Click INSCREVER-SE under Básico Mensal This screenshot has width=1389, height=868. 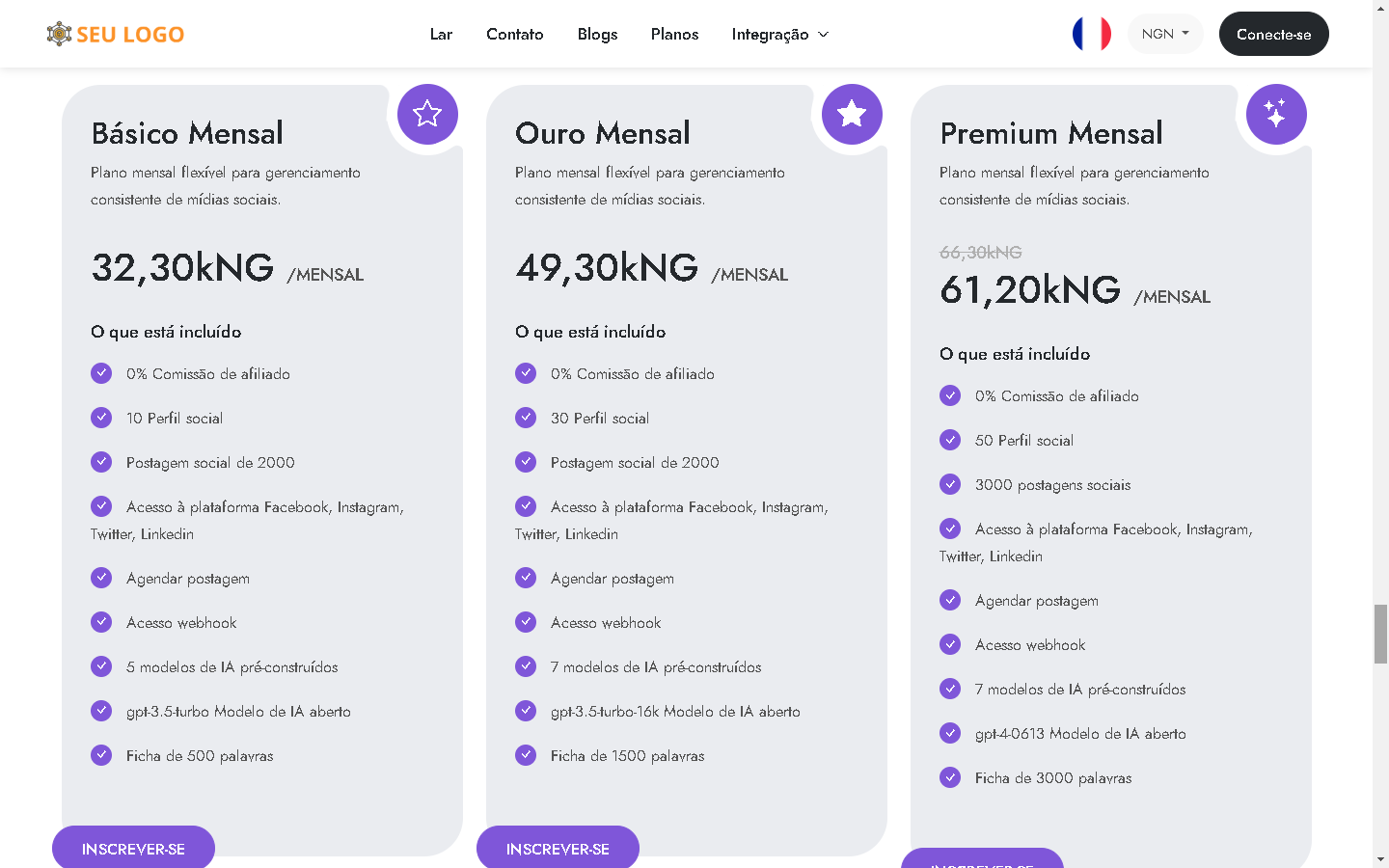point(133,848)
